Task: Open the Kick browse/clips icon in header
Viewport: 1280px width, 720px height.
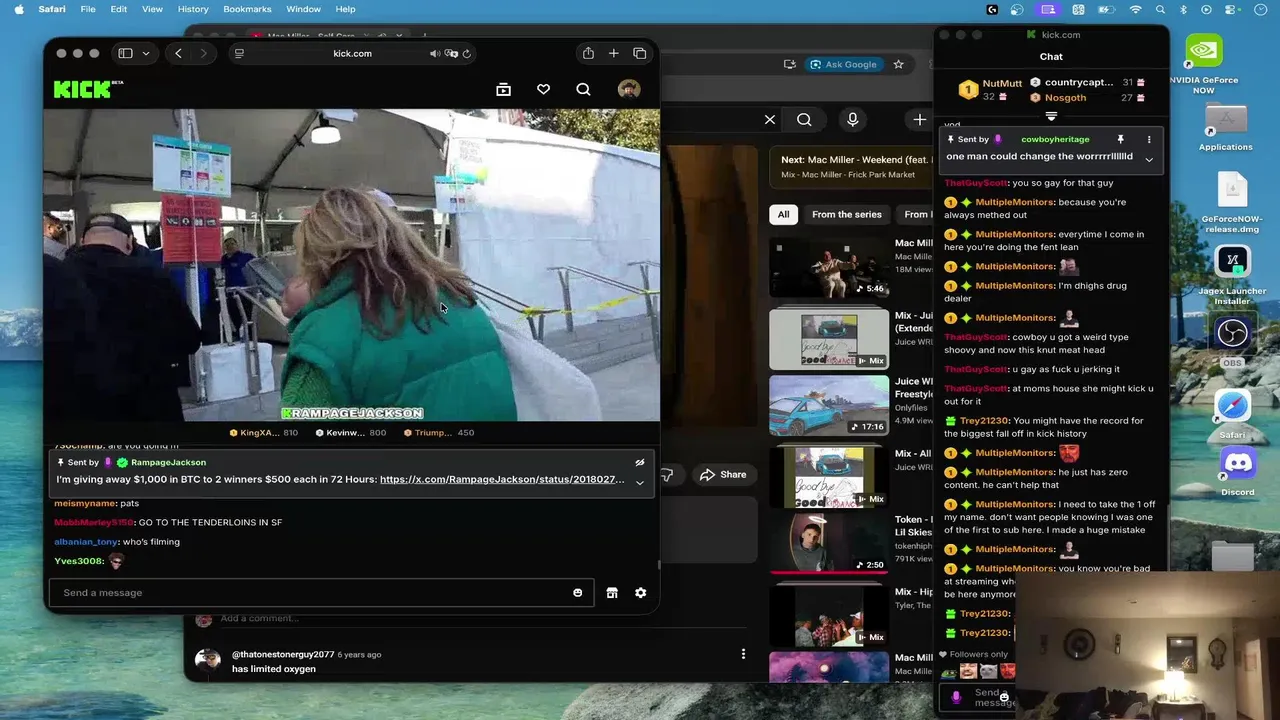Action: [503, 89]
